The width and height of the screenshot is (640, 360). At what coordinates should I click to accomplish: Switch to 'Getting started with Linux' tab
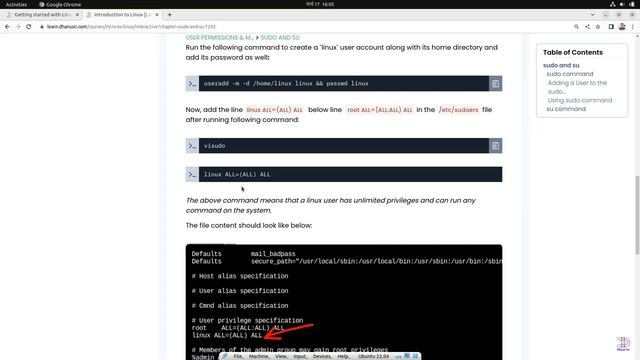coord(41,15)
